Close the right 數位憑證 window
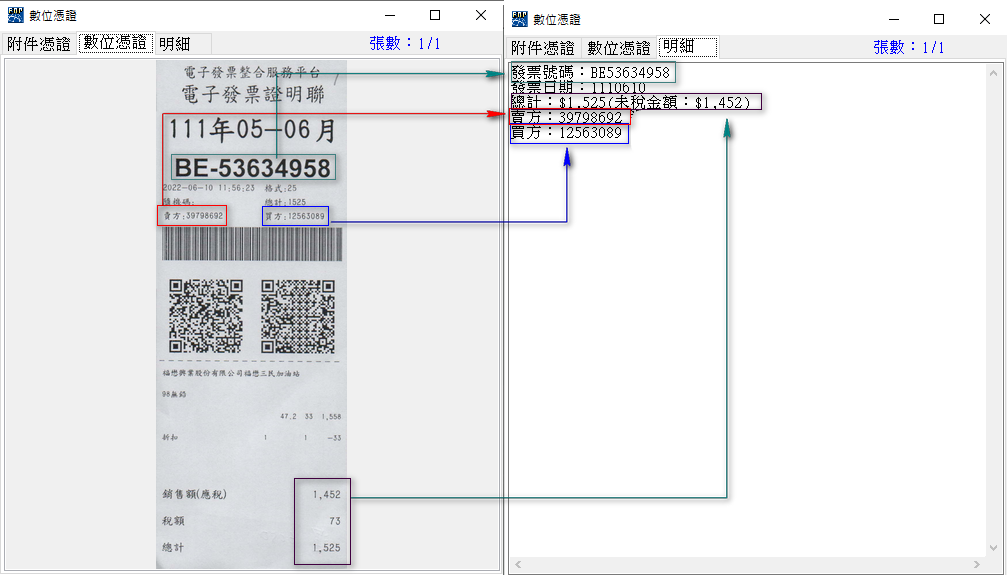This screenshot has height=575, width=1007. (x=985, y=19)
